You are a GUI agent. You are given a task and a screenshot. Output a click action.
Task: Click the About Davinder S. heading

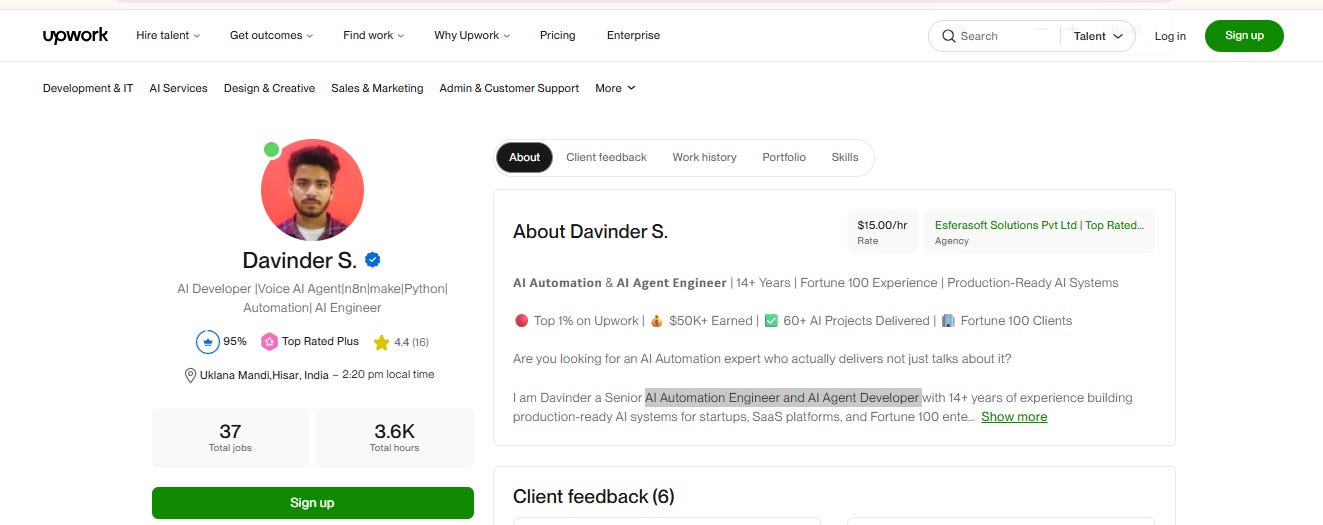(x=590, y=232)
